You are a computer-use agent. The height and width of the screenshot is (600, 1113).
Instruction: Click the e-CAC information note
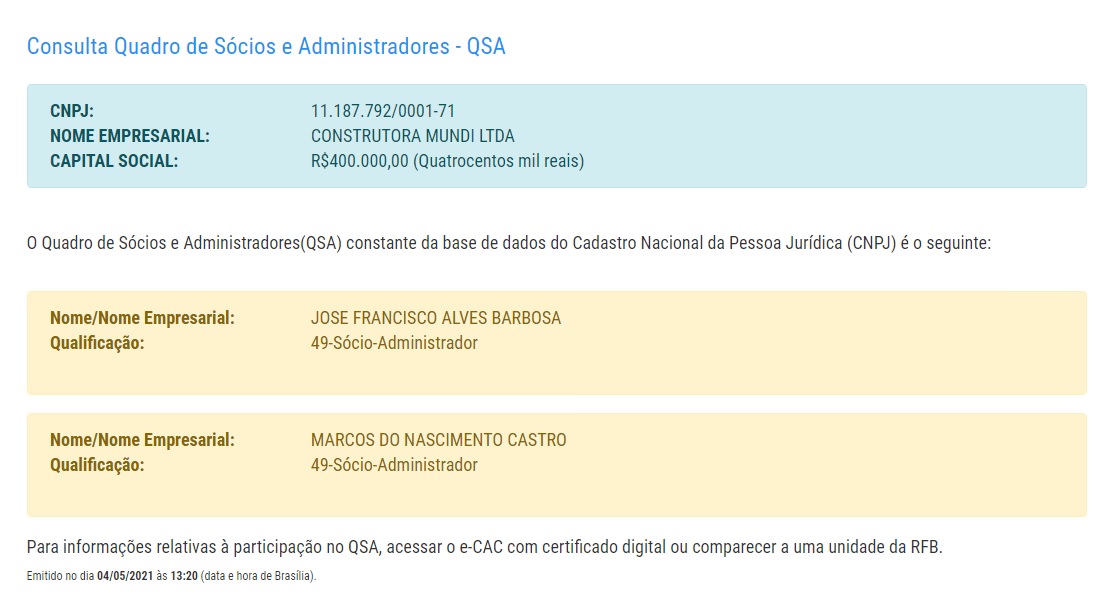pos(485,547)
